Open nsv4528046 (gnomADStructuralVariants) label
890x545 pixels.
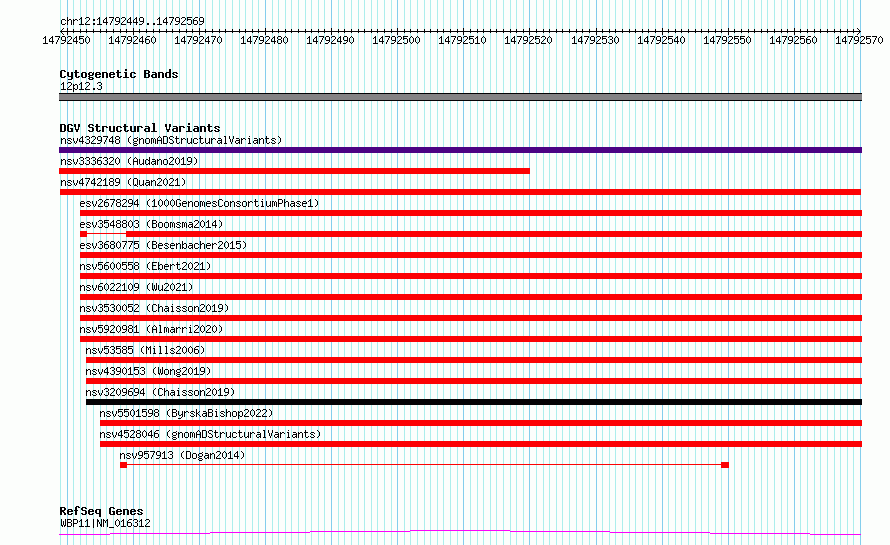pyautogui.click(x=210, y=434)
